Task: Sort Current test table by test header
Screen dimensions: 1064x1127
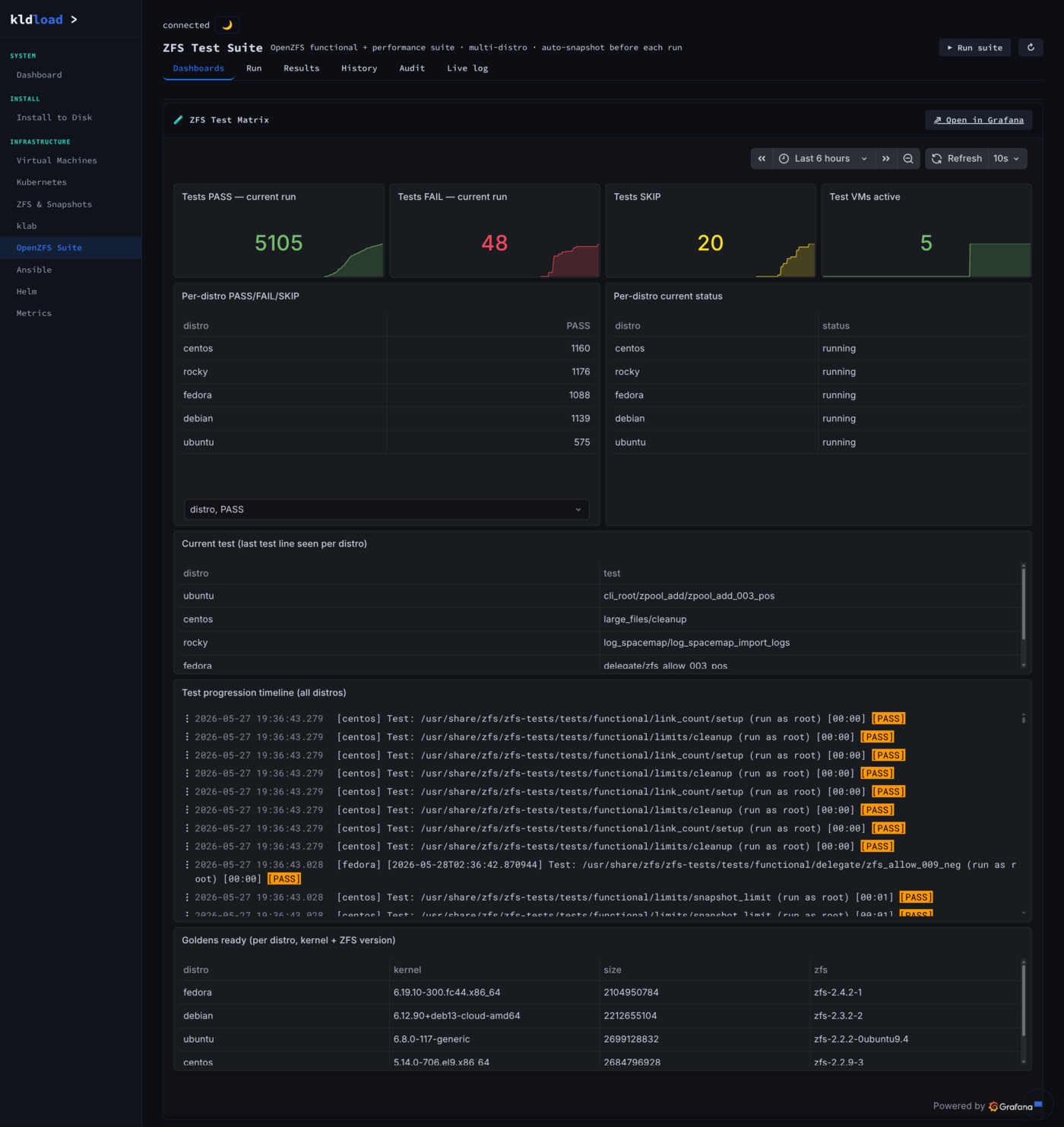Action: click(x=612, y=574)
